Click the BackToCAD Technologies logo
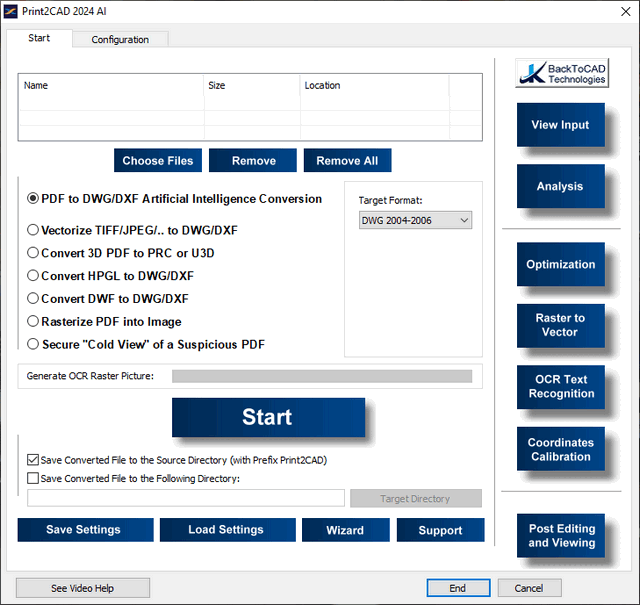Image resolution: width=640 pixels, height=605 pixels. pos(561,73)
